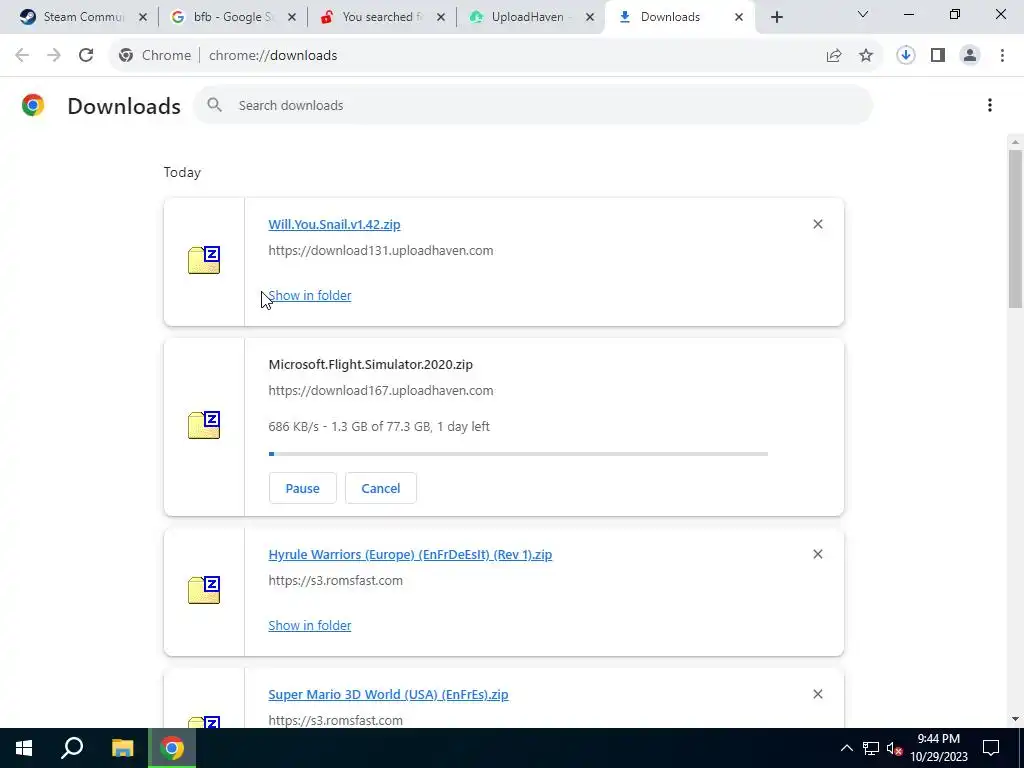Reload the downloads page
Image resolution: width=1024 pixels, height=768 pixels.
tap(86, 56)
